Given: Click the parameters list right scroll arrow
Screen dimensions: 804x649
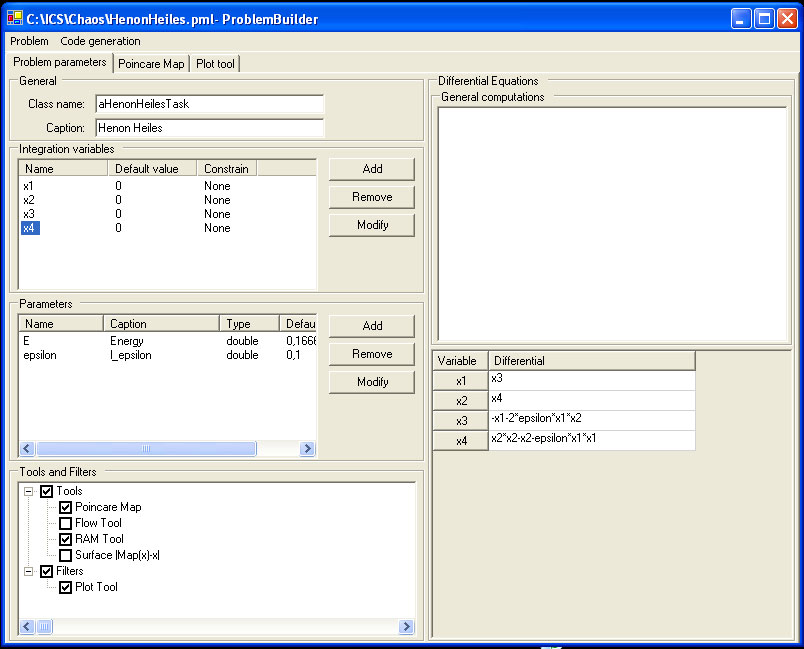Looking at the screenshot, I should pos(307,449).
